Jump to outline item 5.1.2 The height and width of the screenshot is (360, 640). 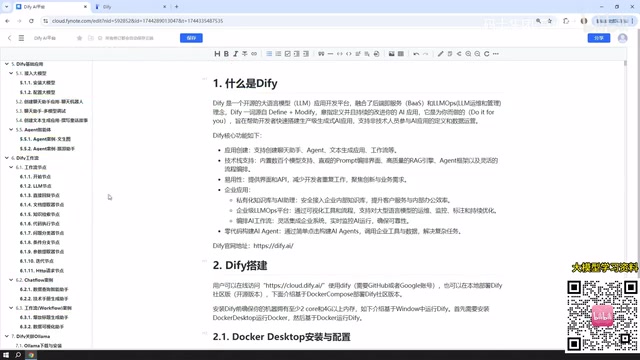38,92
